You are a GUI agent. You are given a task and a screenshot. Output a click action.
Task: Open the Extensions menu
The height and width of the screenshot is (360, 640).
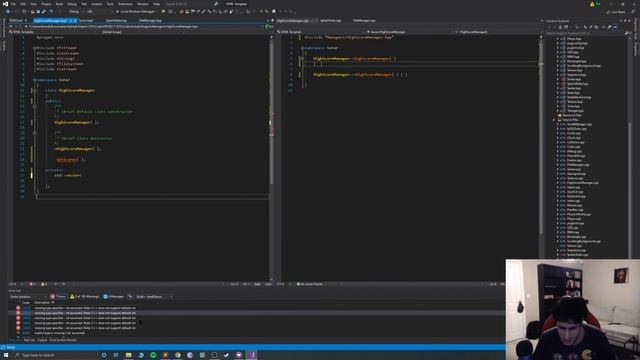125,4
